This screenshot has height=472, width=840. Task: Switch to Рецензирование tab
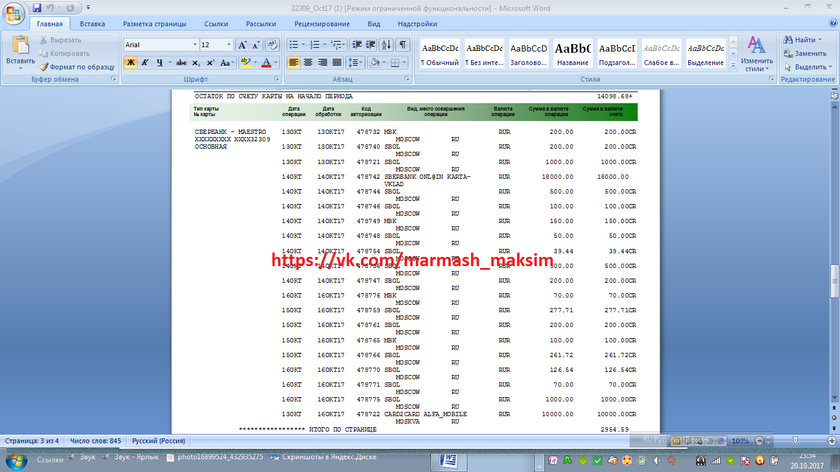[x=322, y=24]
